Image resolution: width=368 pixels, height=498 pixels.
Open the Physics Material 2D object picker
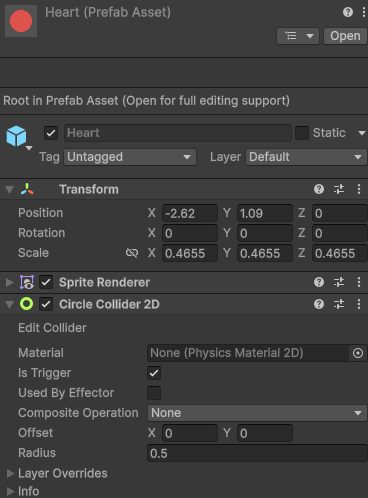[x=358, y=353]
